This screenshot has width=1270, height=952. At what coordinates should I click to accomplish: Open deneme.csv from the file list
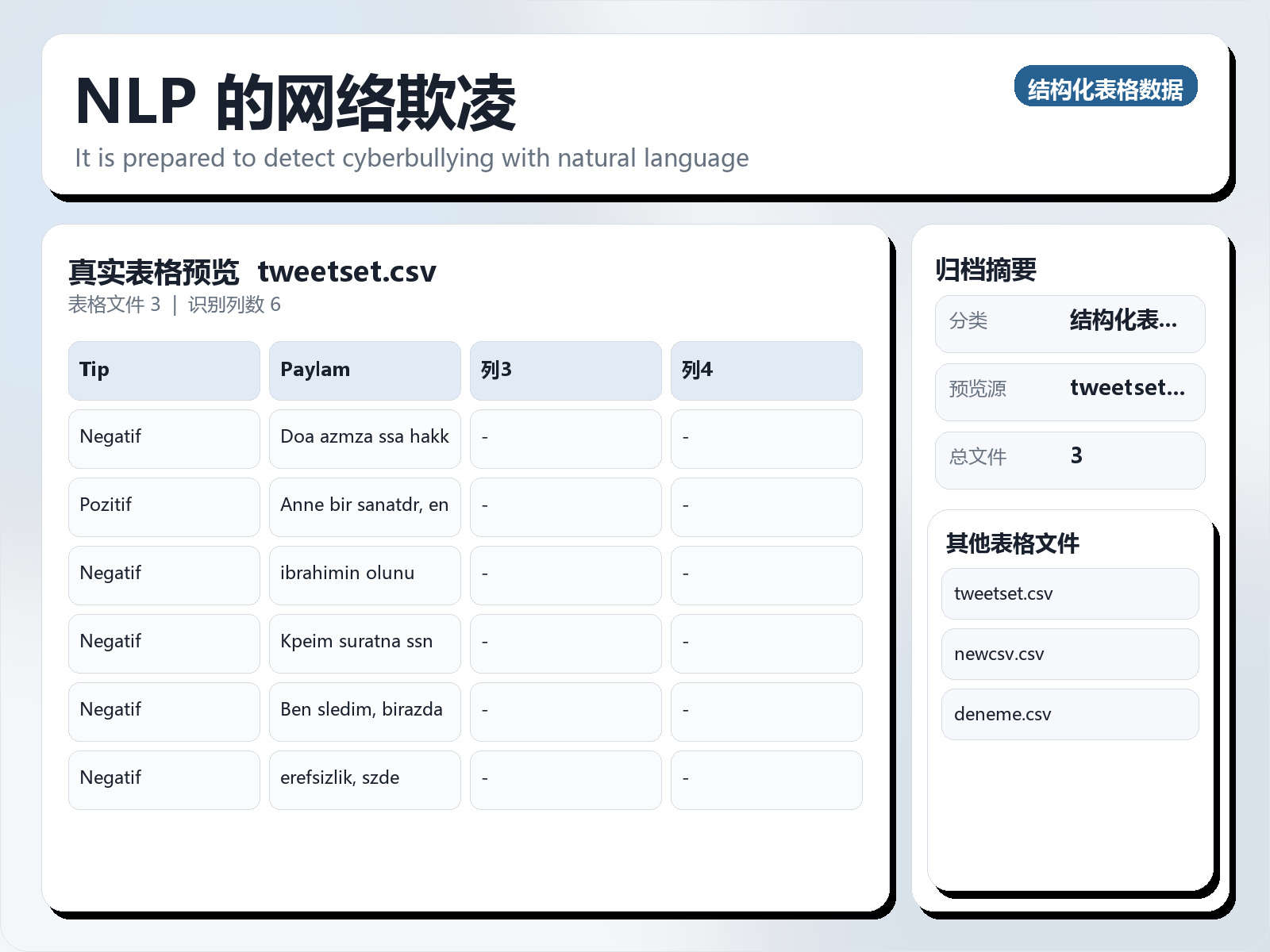1069,713
